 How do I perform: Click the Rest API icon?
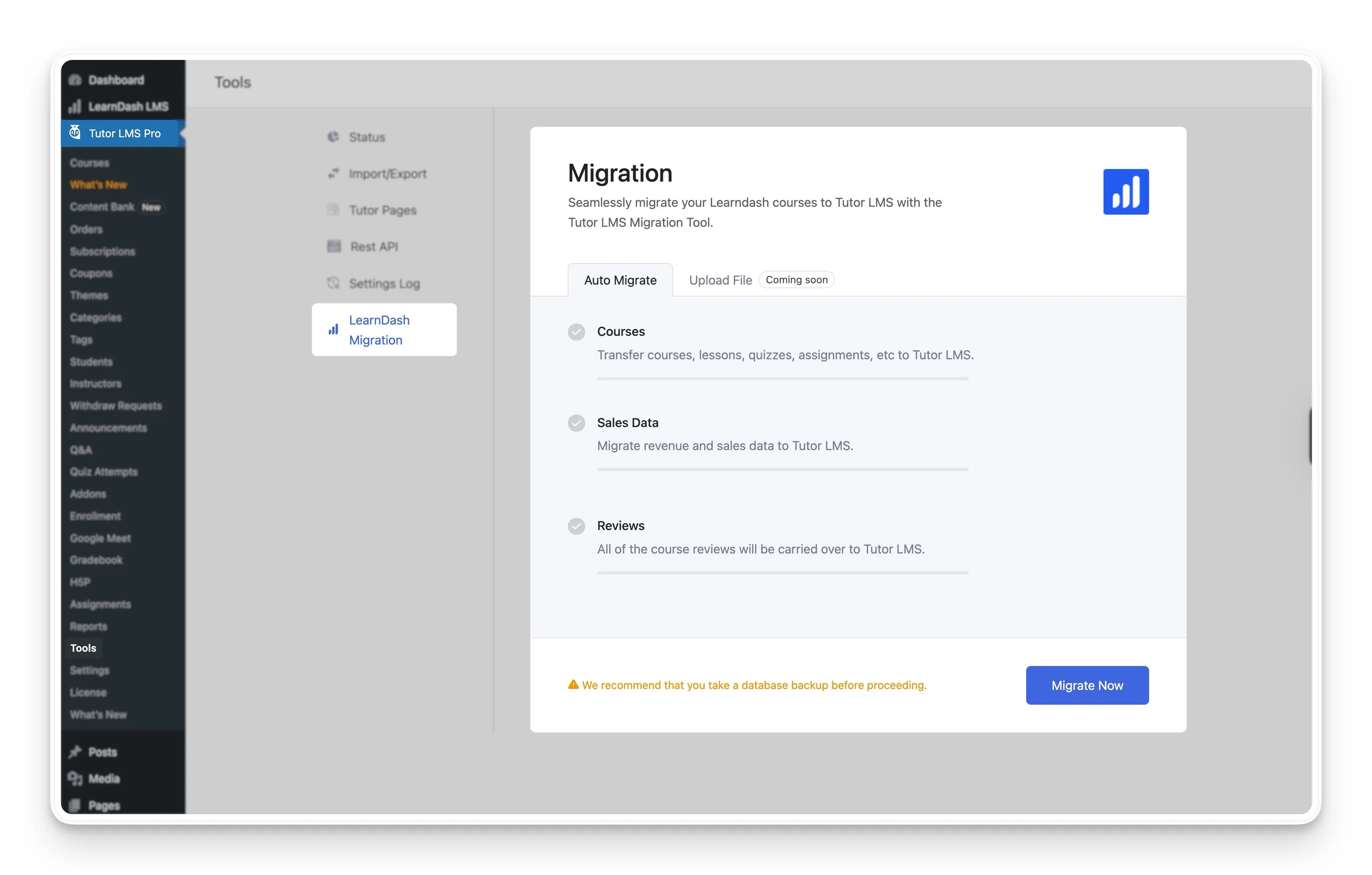tap(334, 246)
